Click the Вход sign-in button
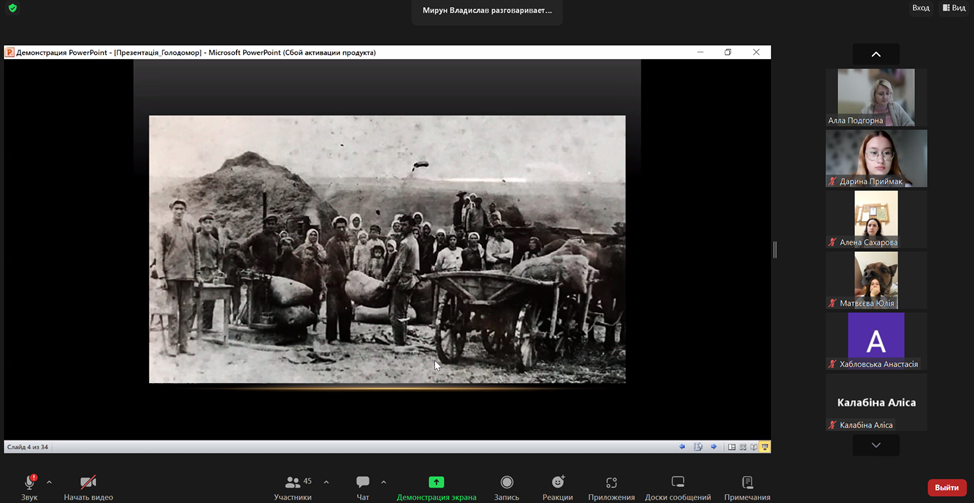The height and width of the screenshot is (503, 974). [920, 8]
